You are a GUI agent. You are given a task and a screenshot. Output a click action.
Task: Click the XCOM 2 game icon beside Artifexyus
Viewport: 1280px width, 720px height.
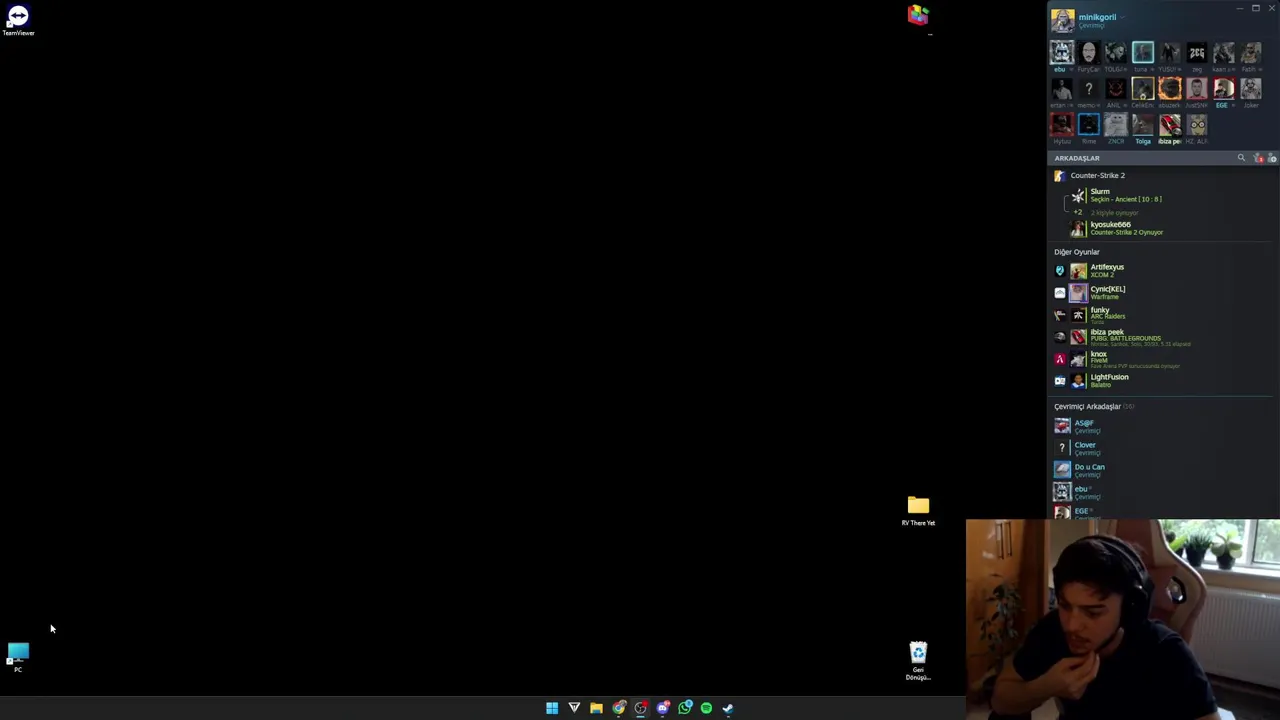pos(1060,271)
